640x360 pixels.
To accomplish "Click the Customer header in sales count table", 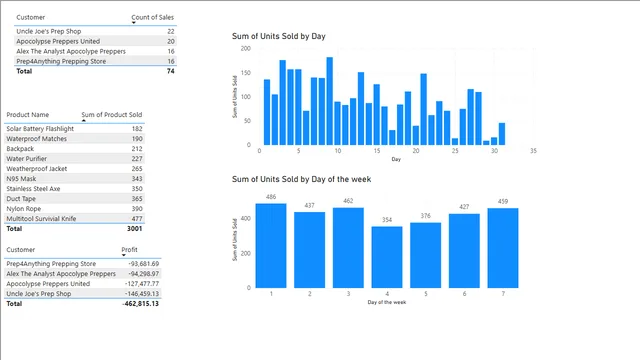I will 31,17.
